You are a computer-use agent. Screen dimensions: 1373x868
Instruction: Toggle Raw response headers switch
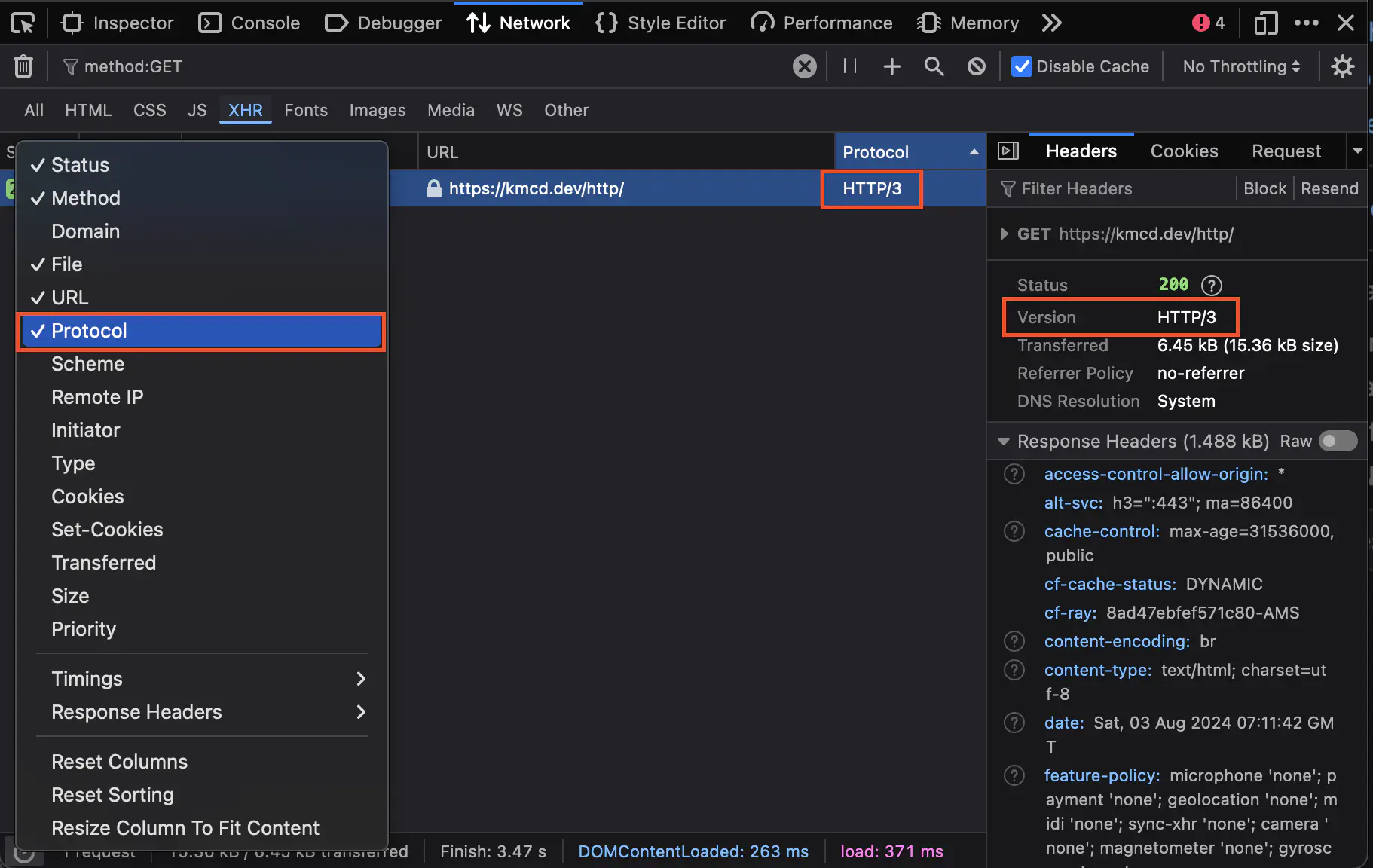point(1338,441)
